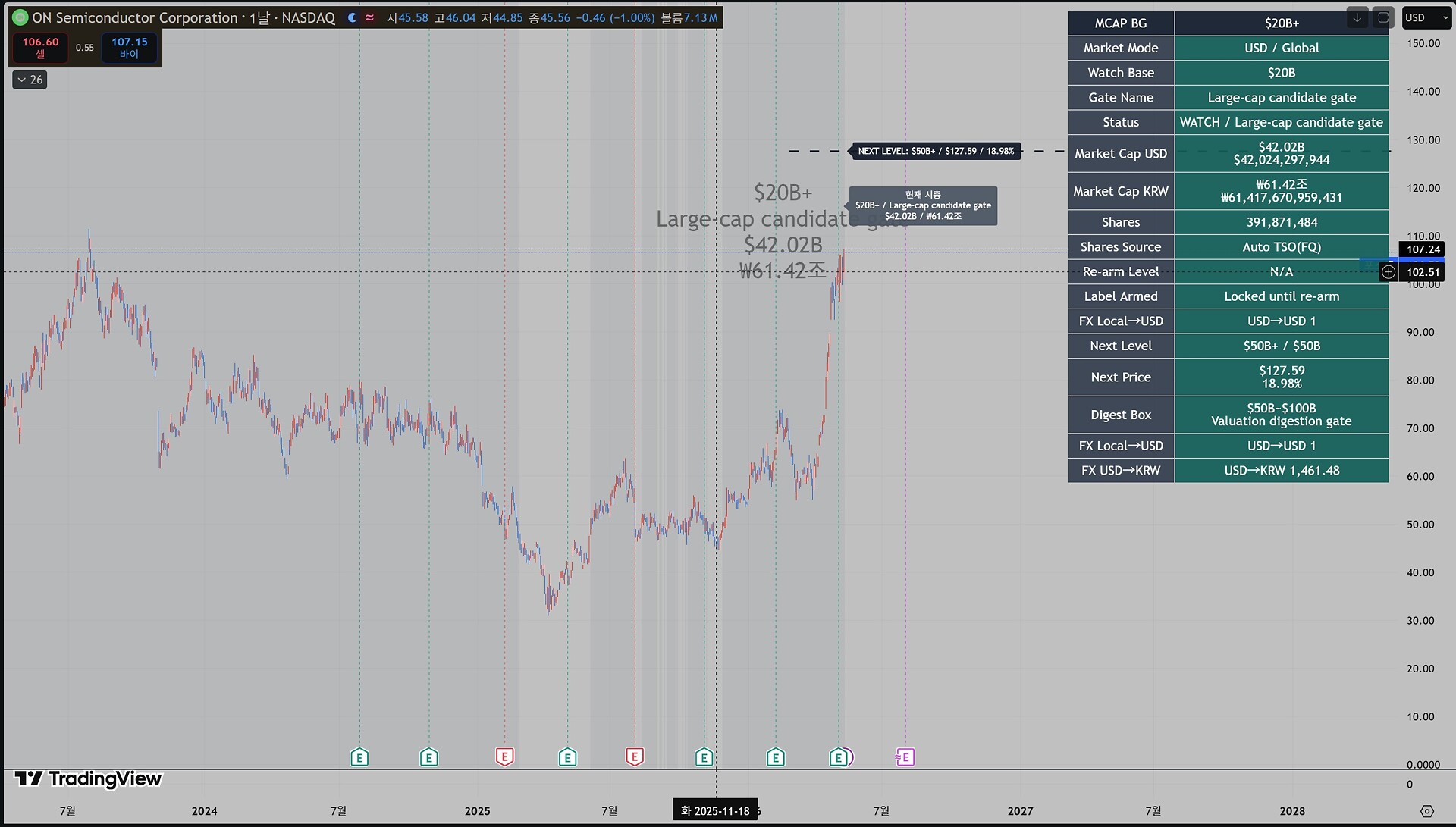Open the USD currency dropdown
The image size is (1456, 827).
point(1426,17)
